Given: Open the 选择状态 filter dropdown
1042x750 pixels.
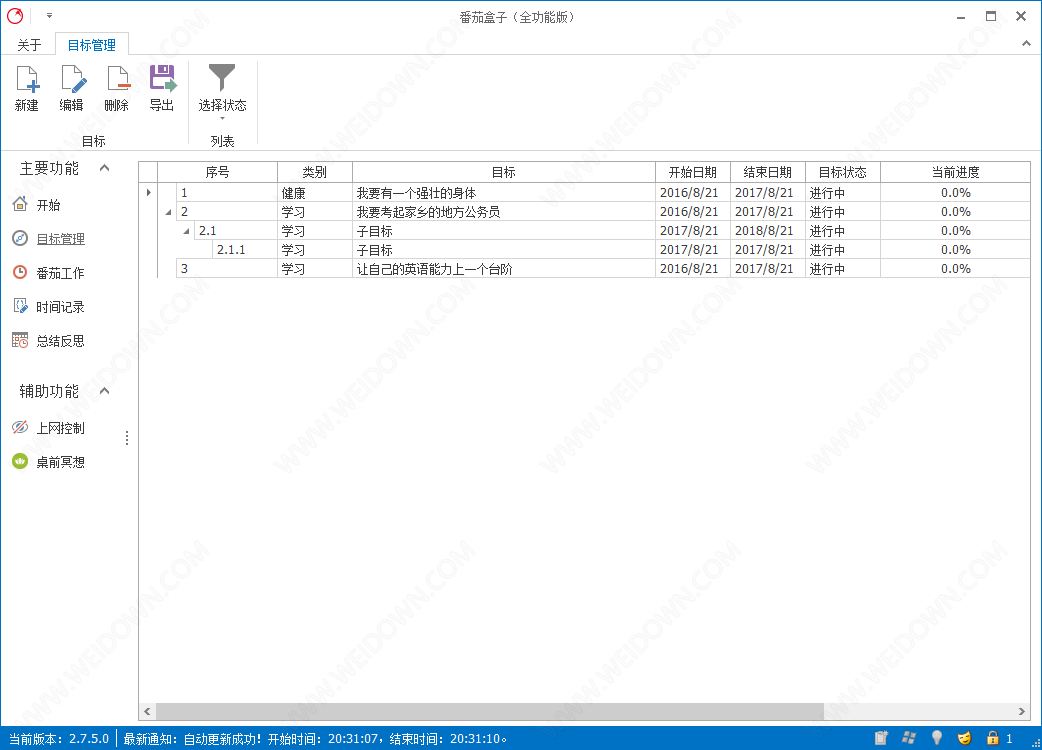Looking at the screenshot, I should [x=222, y=92].
